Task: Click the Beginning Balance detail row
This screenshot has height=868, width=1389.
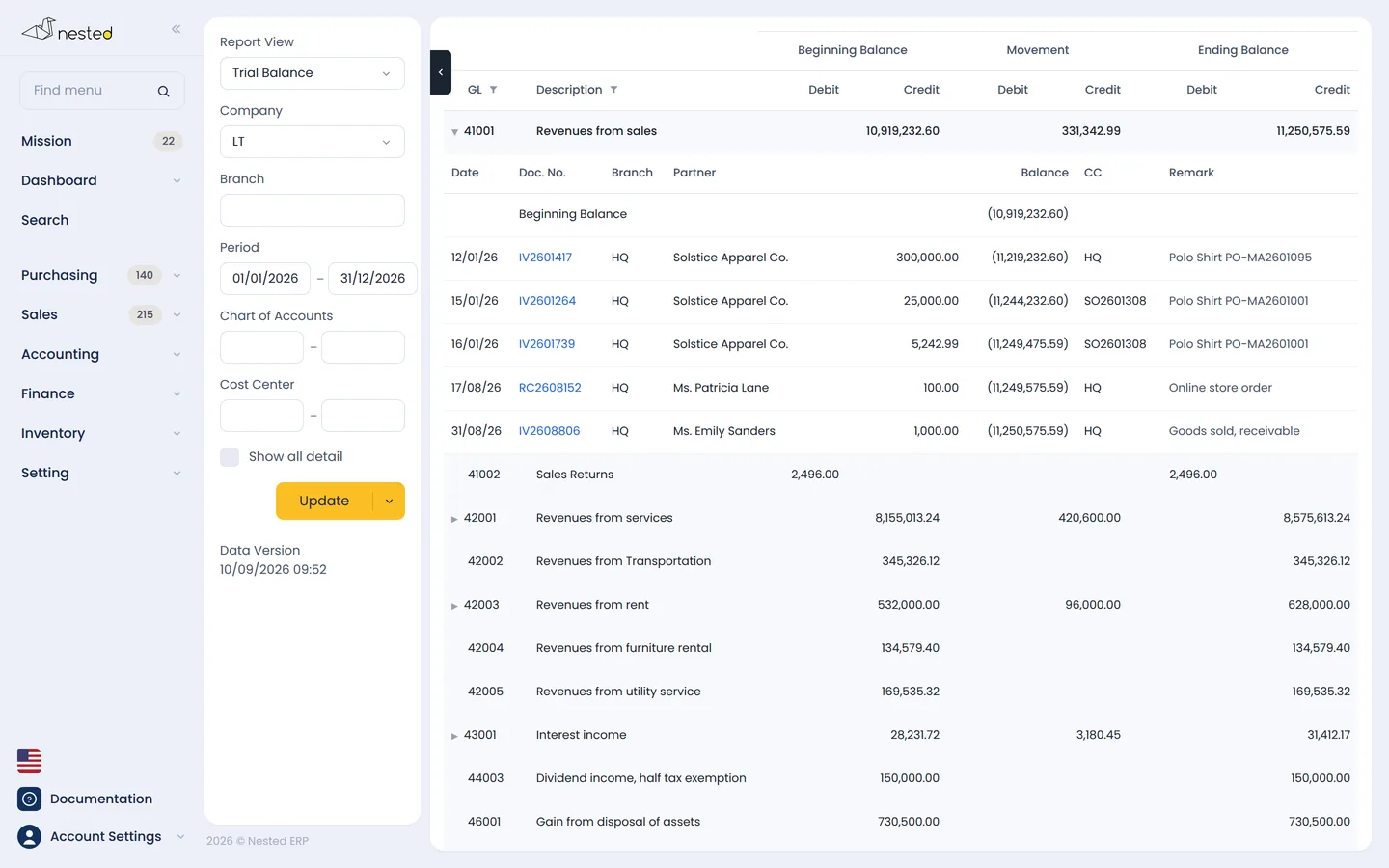Action: point(901,214)
